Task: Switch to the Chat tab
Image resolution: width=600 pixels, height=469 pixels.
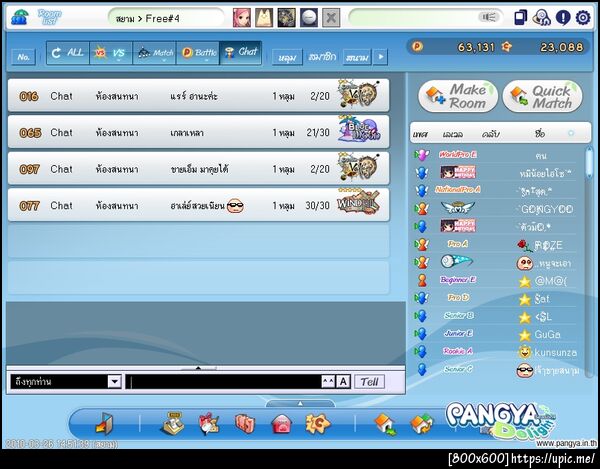Action: [241, 53]
